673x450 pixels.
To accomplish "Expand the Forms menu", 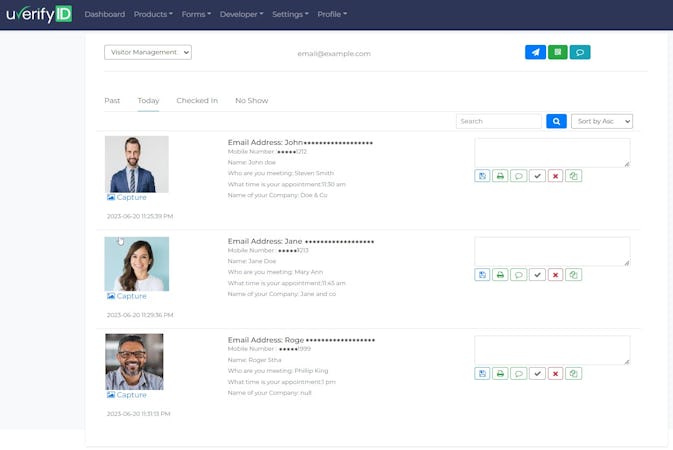I will [x=196, y=14].
